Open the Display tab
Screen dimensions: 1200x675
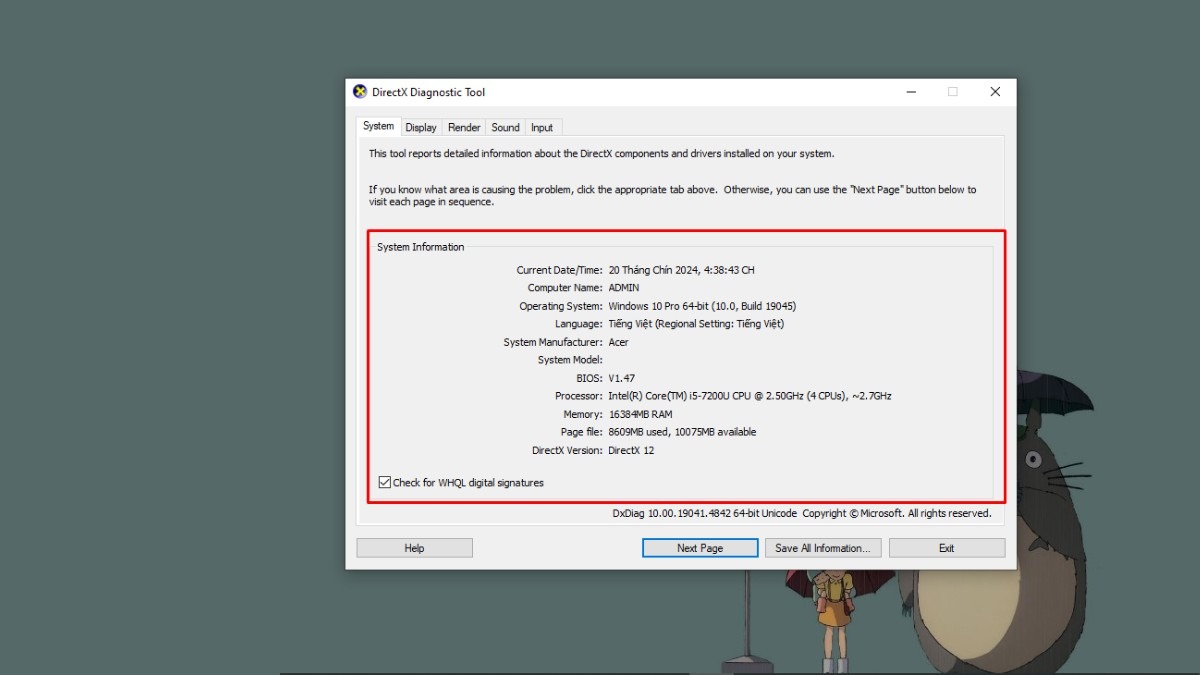click(x=421, y=127)
